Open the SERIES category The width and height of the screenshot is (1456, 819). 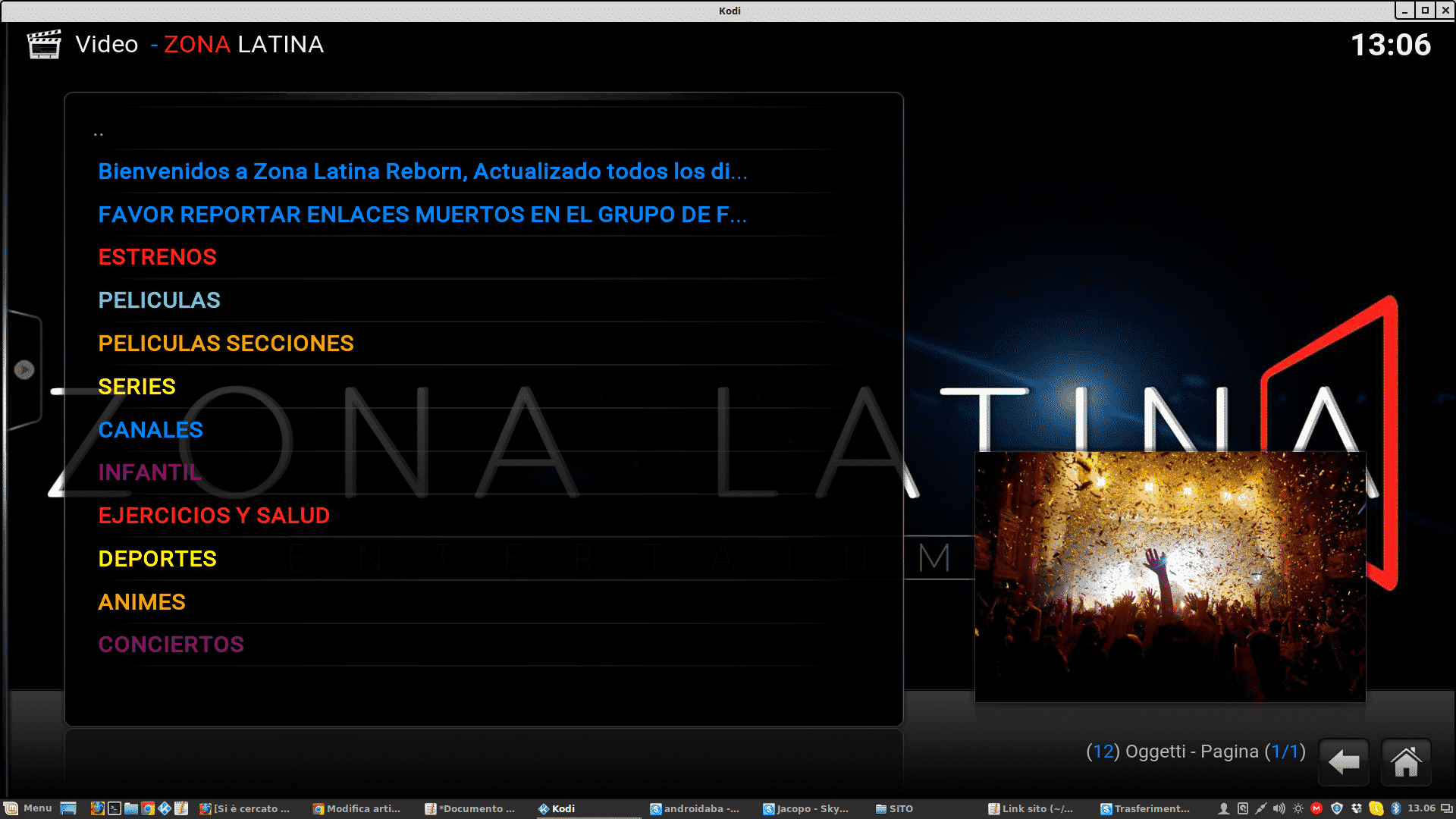483,387
